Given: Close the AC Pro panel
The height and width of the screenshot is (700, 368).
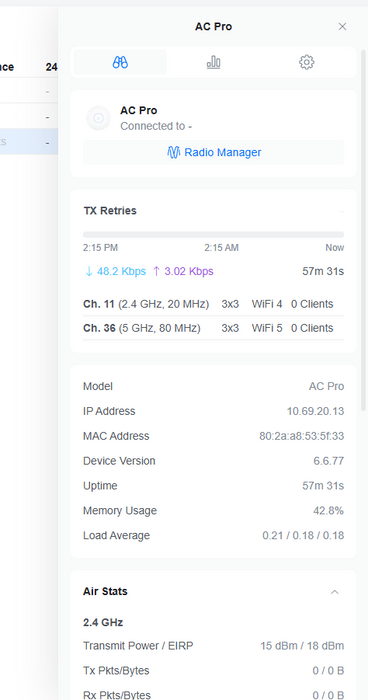Looking at the screenshot, I should pos(343,27).
